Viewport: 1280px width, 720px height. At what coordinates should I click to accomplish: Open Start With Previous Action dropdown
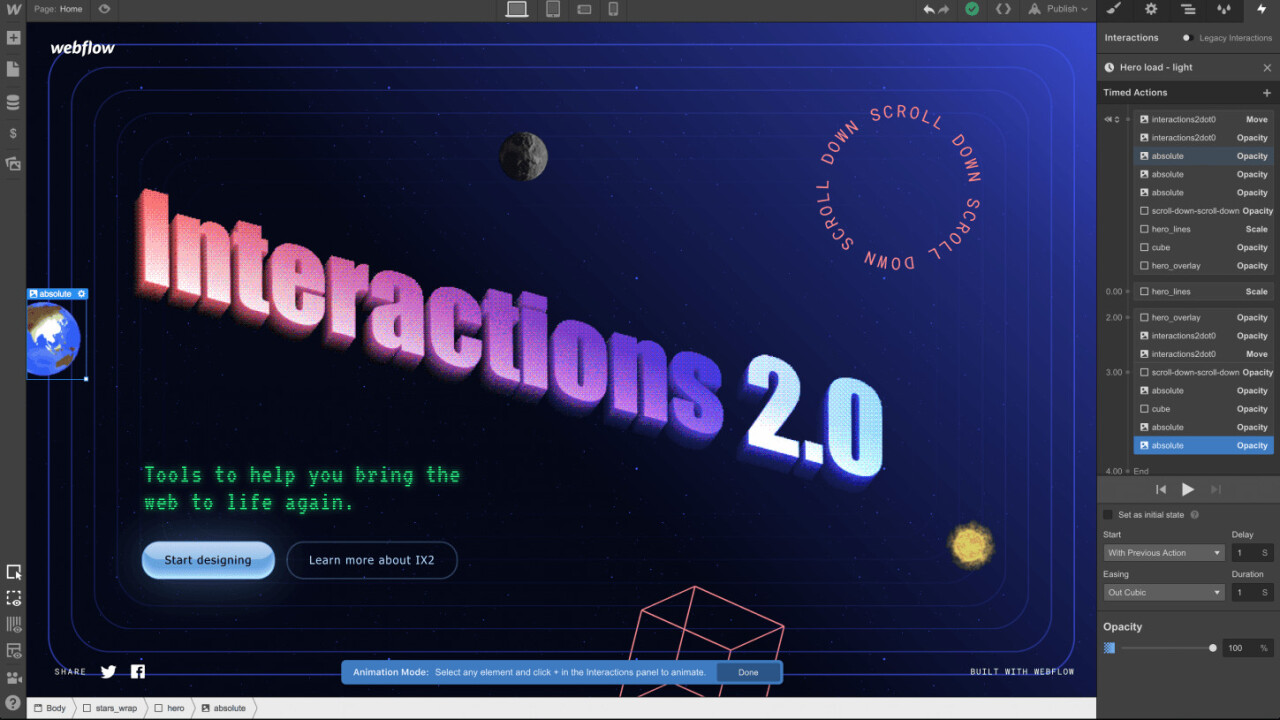click(x=1164, y=553)
